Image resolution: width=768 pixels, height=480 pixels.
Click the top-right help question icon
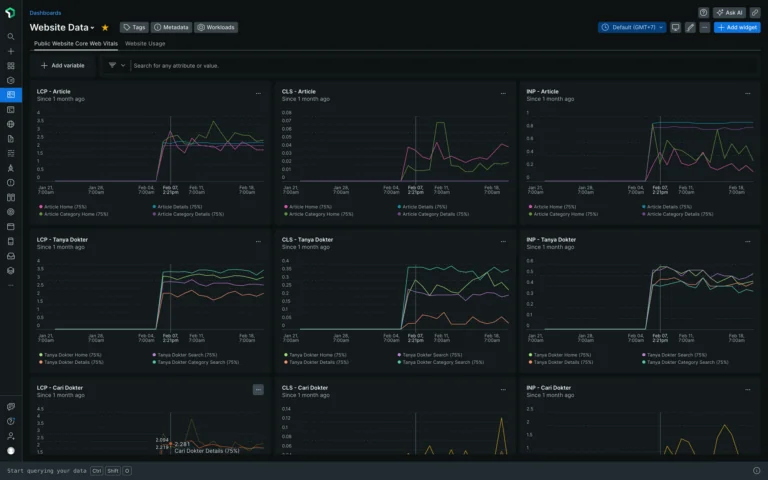[703, 13]
